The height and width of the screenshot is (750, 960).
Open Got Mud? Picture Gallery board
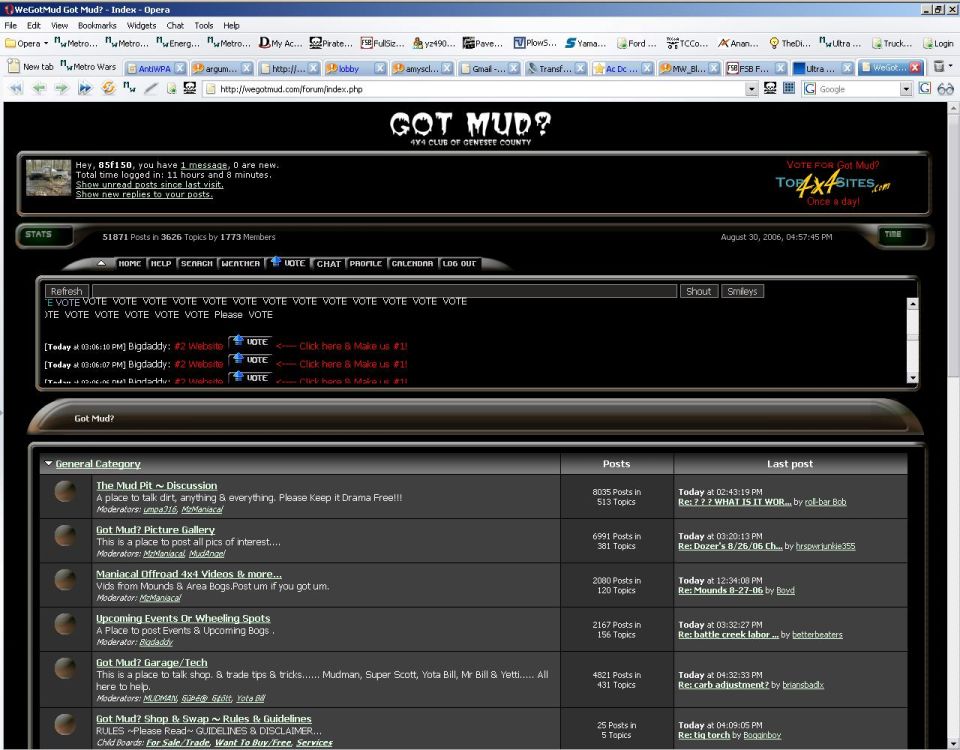[x=156, y=530]
